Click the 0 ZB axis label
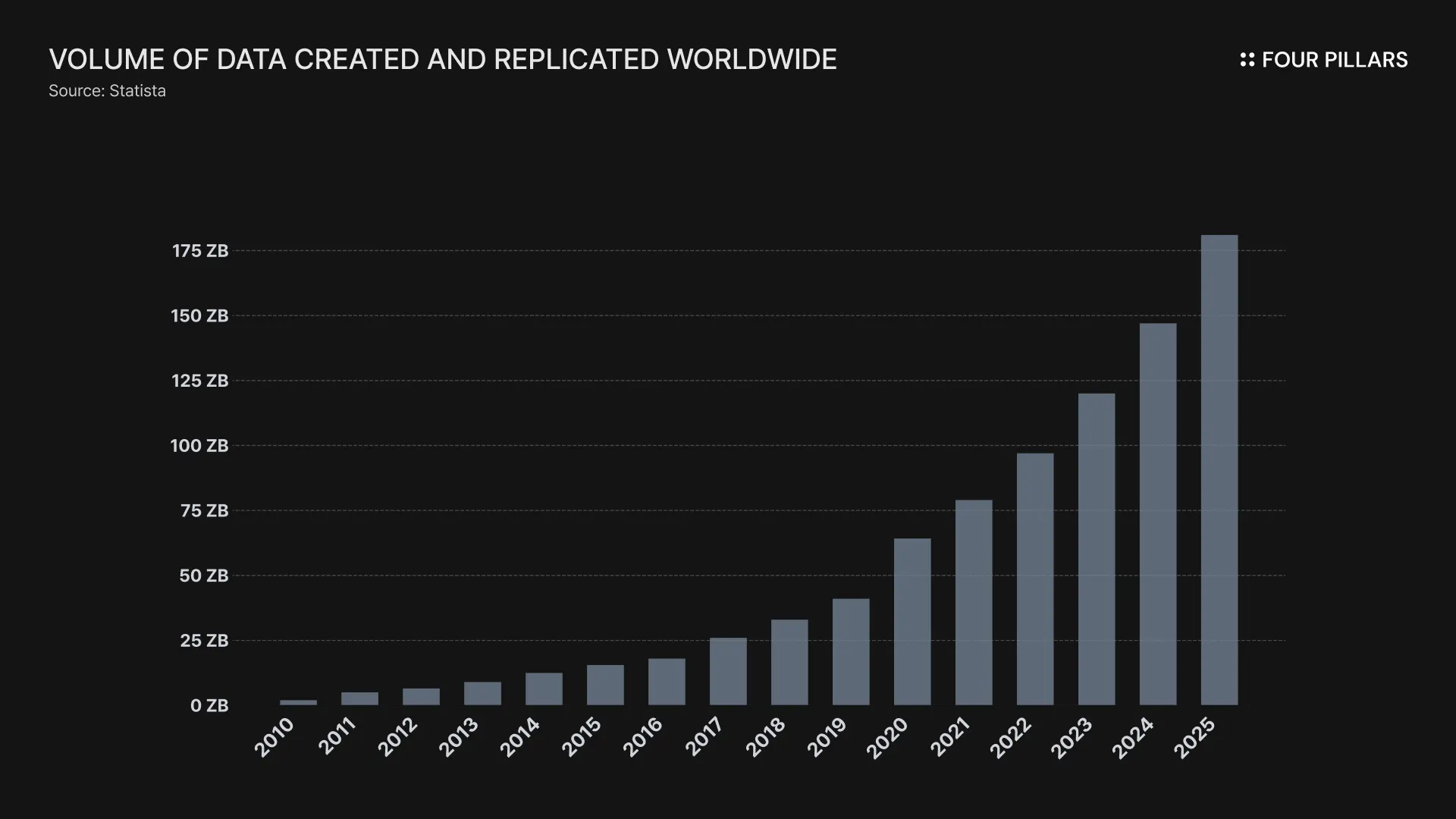The width and height of the screenshot is (1456, 819). [209, 706]
